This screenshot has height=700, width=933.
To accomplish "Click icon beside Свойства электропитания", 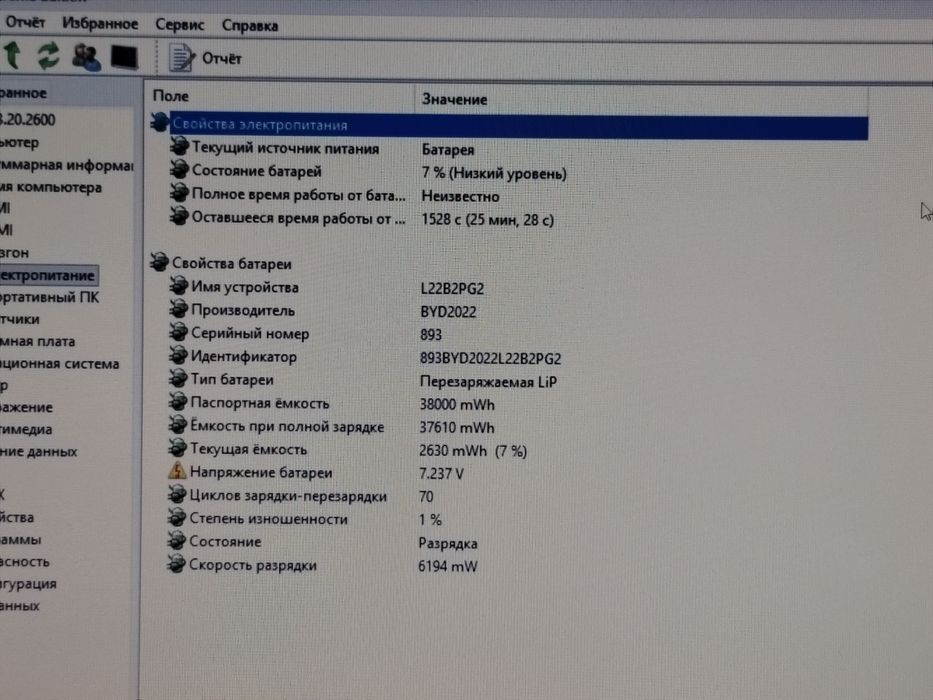I will [x=159, y=122].
